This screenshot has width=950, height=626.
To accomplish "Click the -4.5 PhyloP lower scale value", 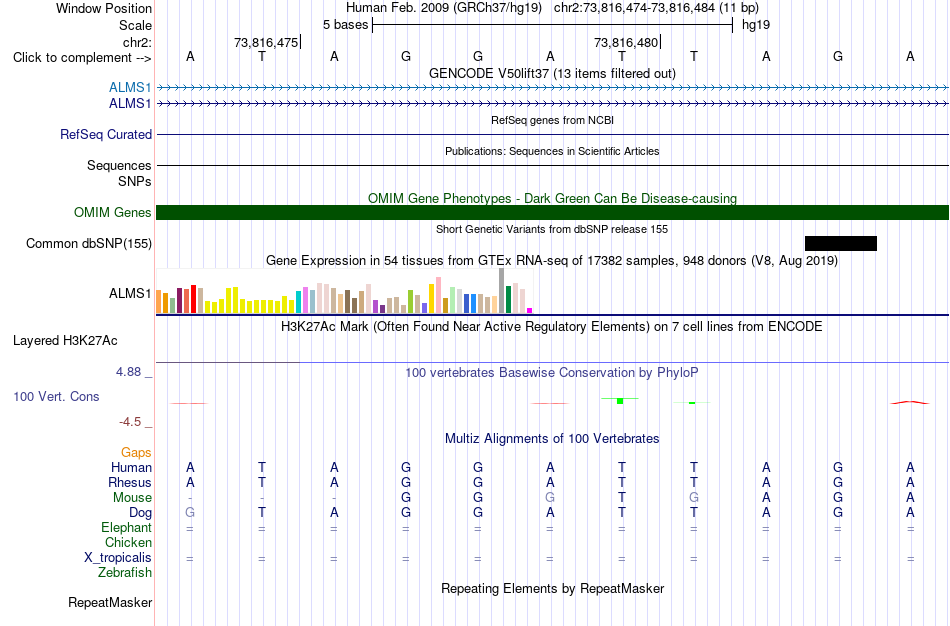I will [x=130, y=422].
